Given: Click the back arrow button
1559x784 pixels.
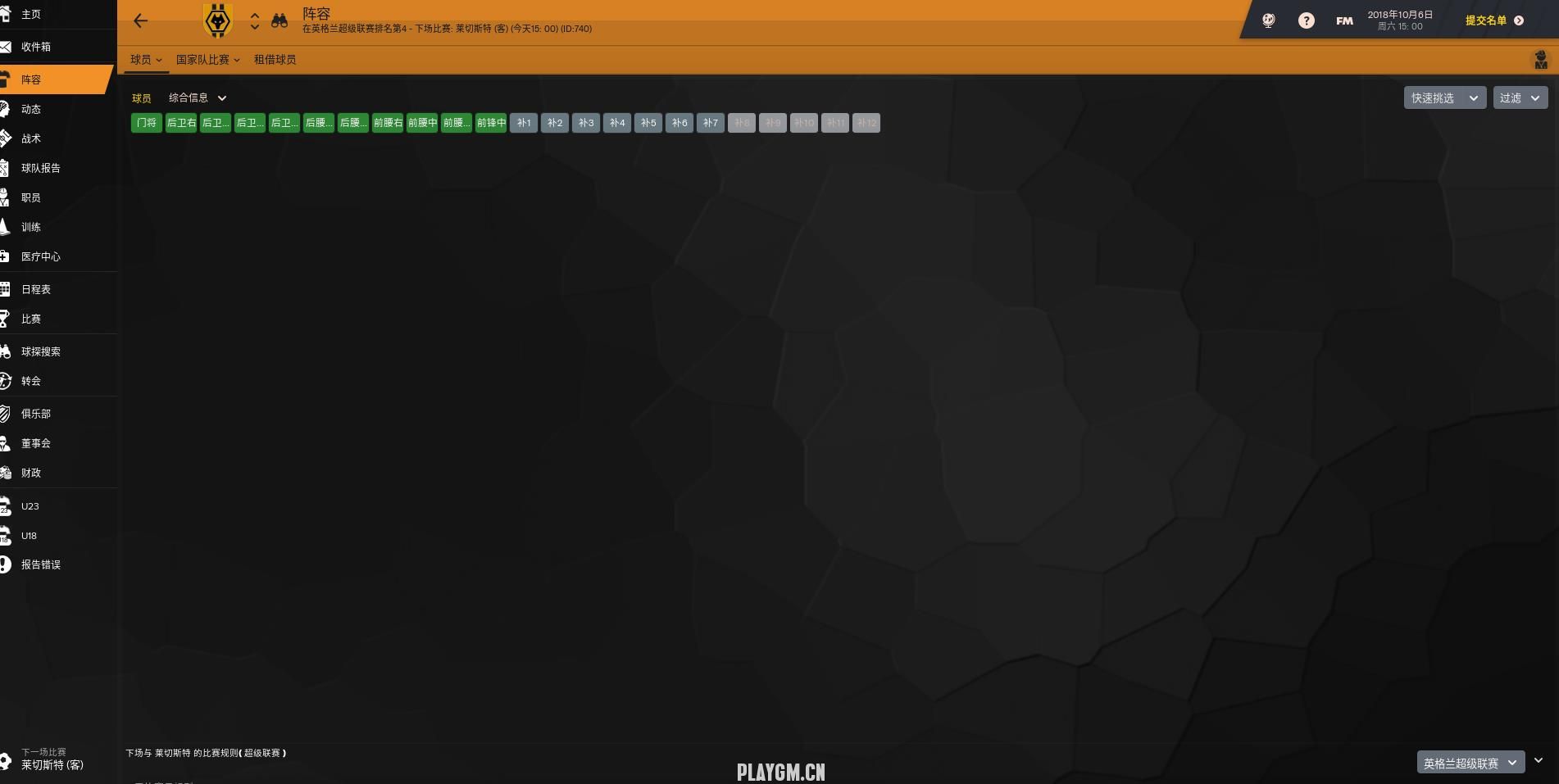Looking at the screenshot, I should click(140, 21).
